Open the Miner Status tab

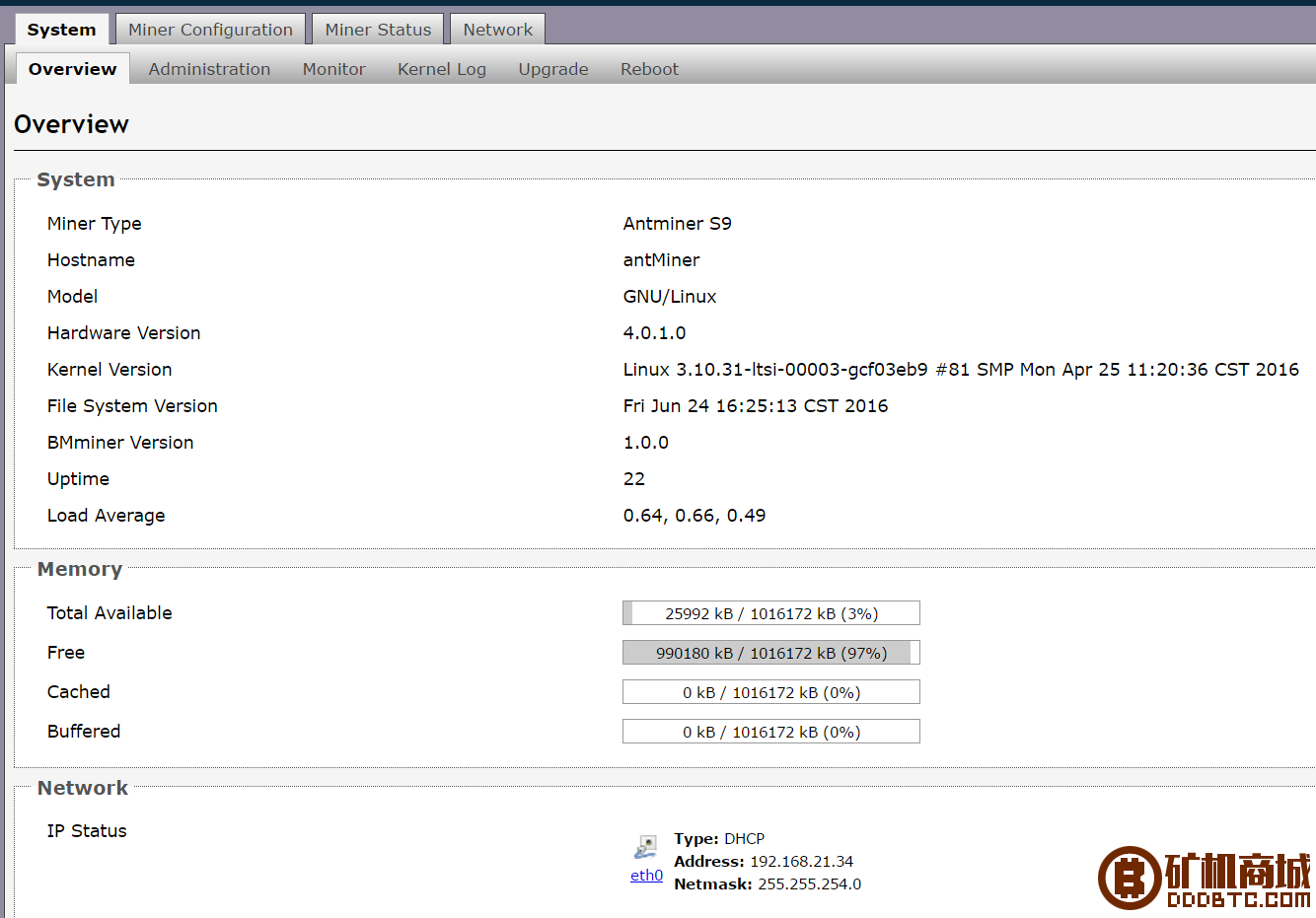[378, 30]
